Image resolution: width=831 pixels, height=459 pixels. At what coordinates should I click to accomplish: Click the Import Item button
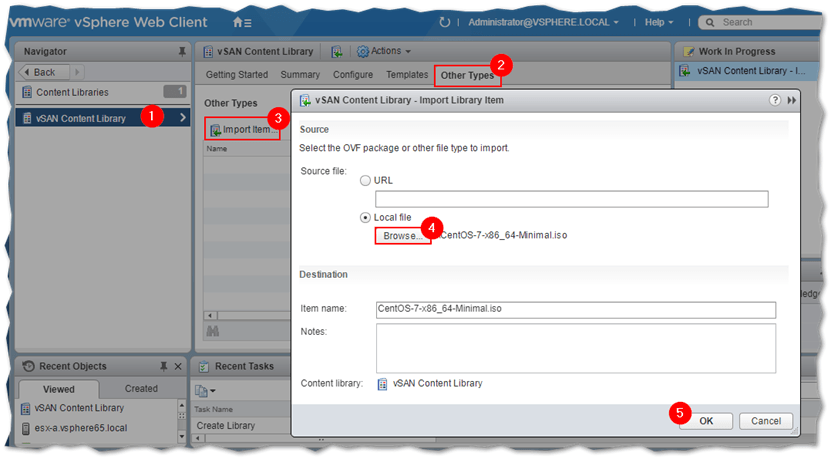(243, 129)
